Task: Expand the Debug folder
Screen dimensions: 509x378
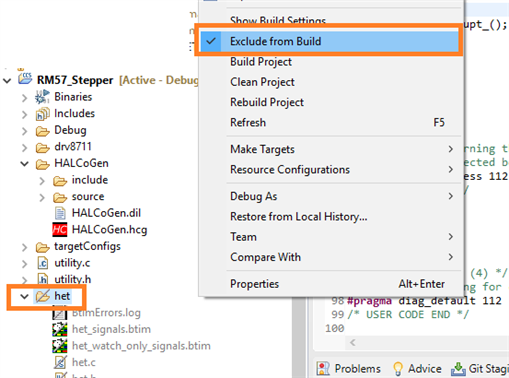Action: tap(25, 131)
